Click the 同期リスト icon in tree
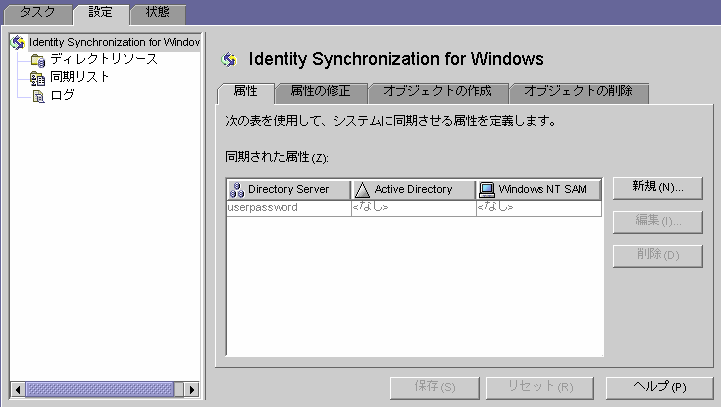 [37, 78]
